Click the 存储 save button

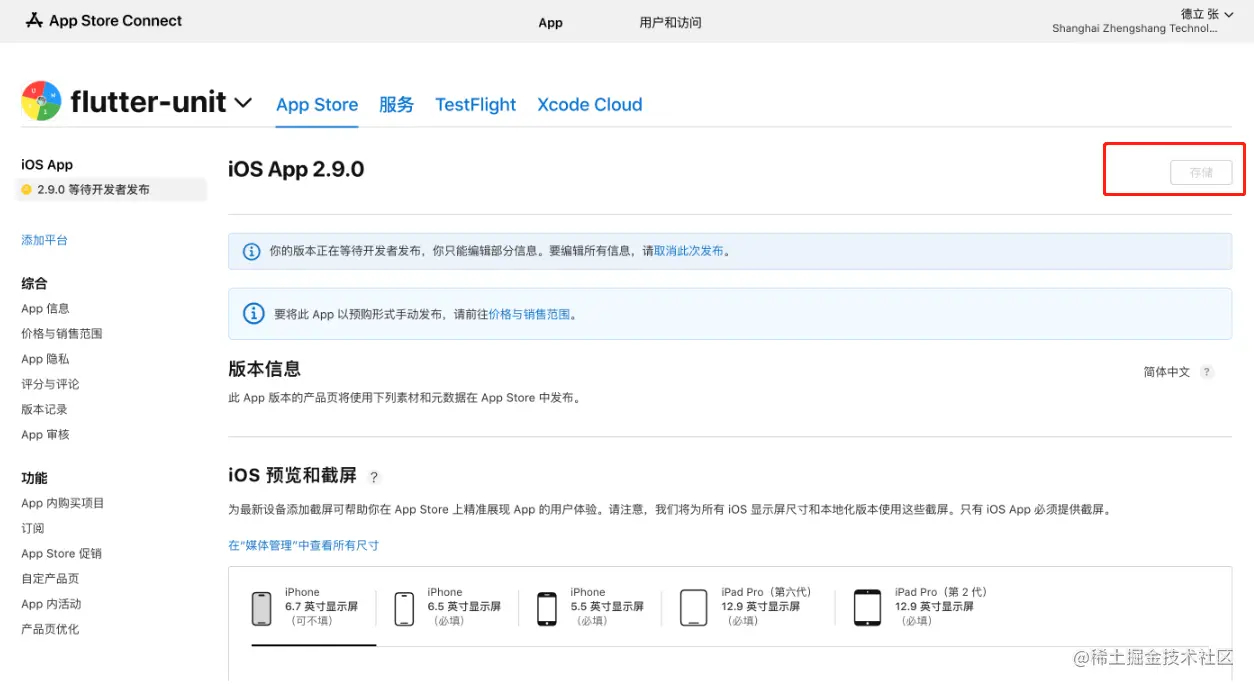tap(1201, 173)
